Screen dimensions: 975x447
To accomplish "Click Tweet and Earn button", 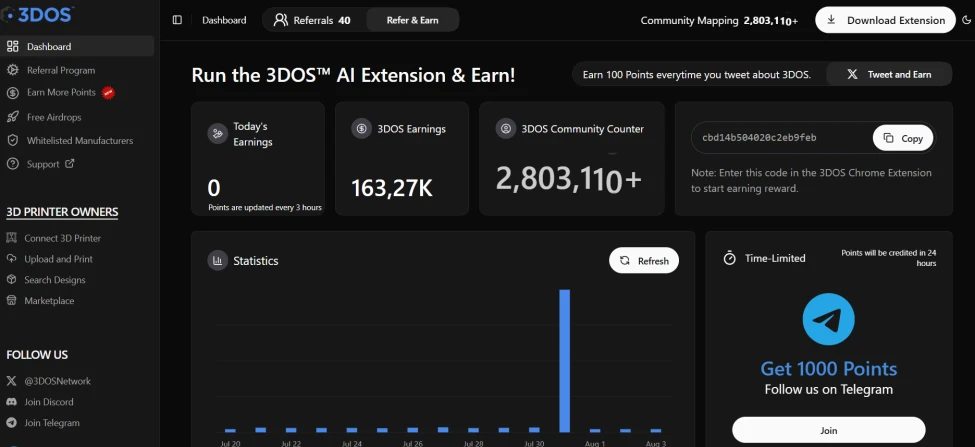I will (x=889, y=74).
